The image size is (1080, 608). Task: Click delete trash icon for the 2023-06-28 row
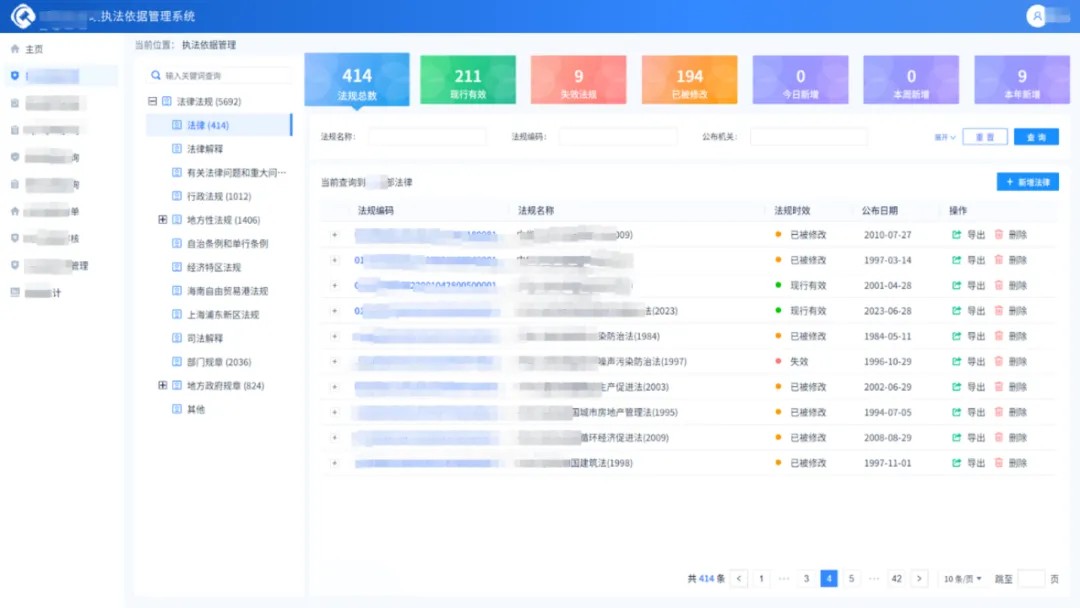click(998, 311)
